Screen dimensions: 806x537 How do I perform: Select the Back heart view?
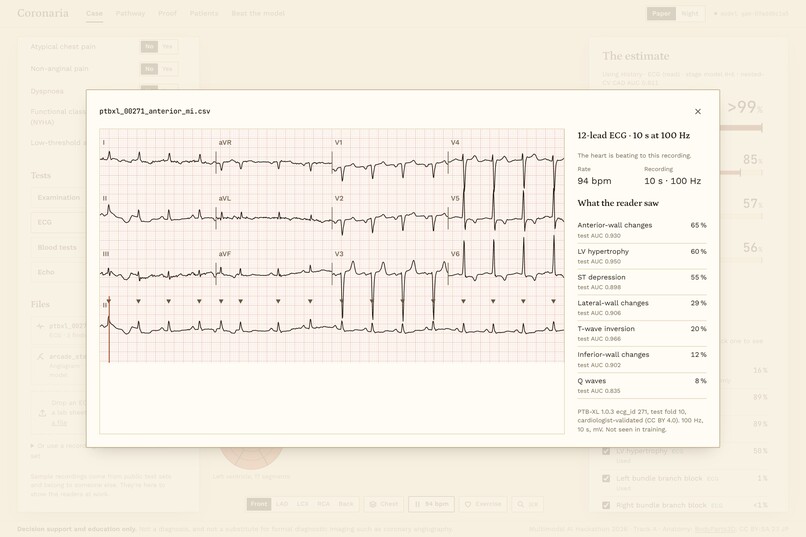pos(346,504)
